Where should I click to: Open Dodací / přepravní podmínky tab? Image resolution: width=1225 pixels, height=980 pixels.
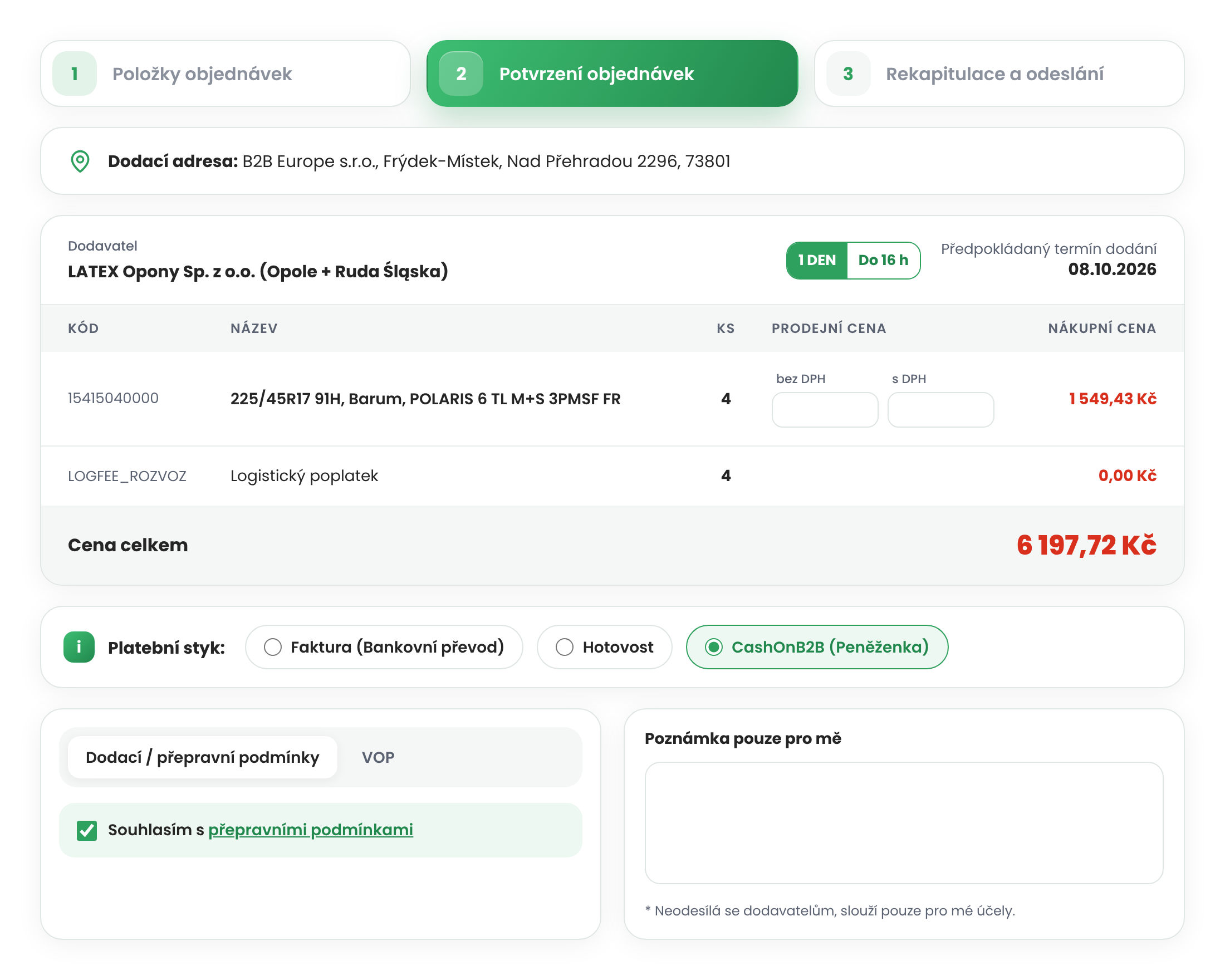click(202, 757)
